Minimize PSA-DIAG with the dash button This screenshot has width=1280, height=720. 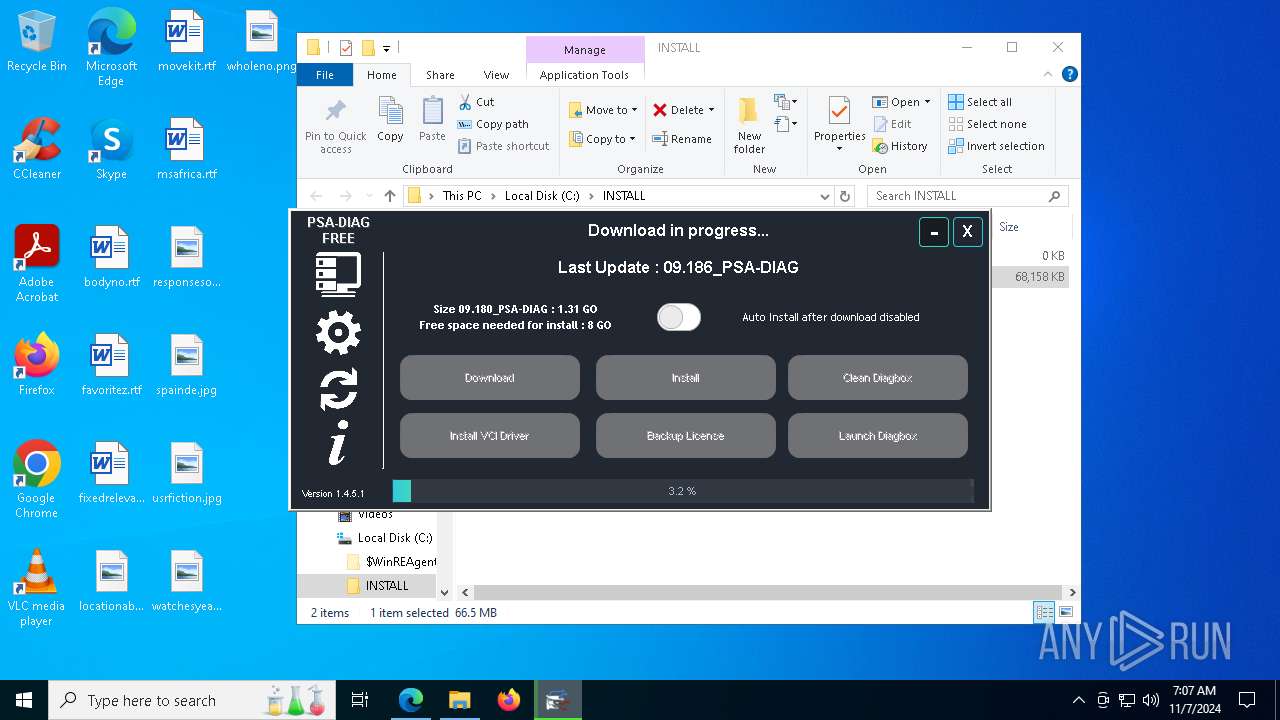coord(934,232)
